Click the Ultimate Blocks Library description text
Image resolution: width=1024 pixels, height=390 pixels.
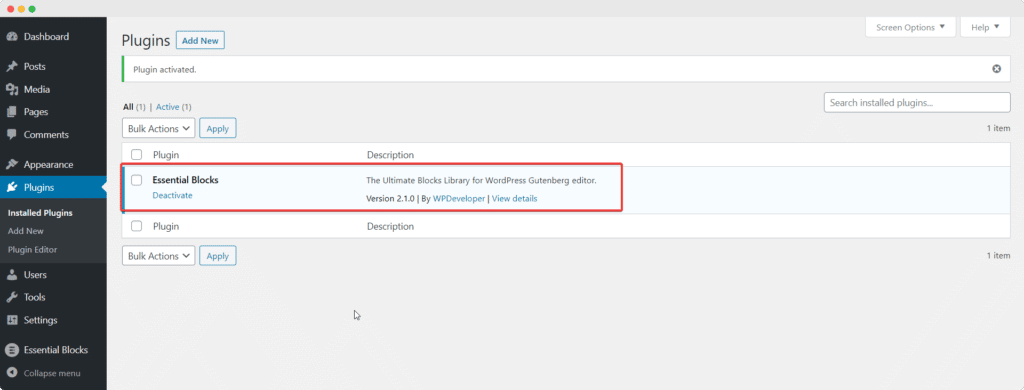pyautogui.click(x=481, y=180)
